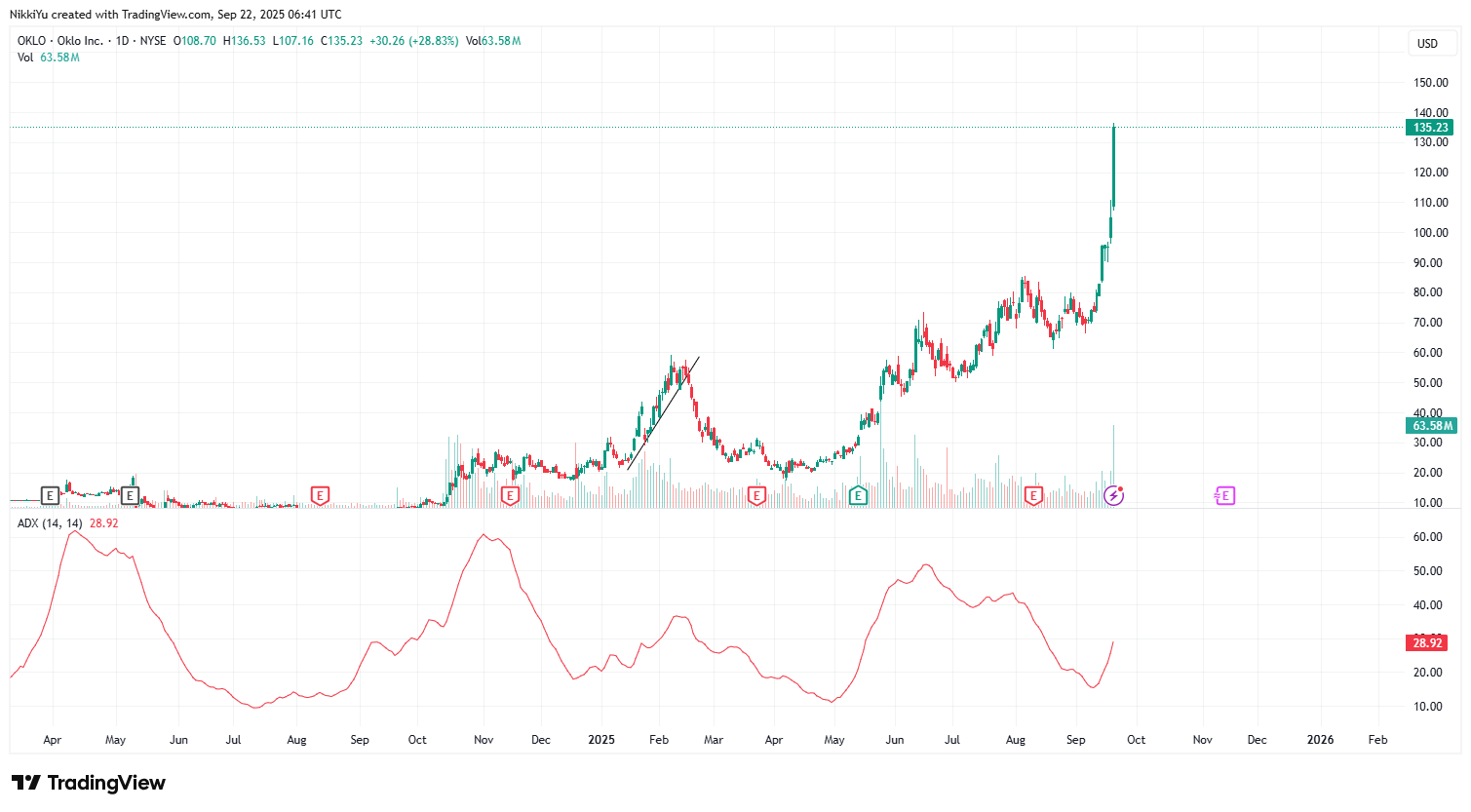Image resolution: width=1471 pixels, height=812 pixels.
Task: Open the USD currency selector
Action: [1427, 44]
